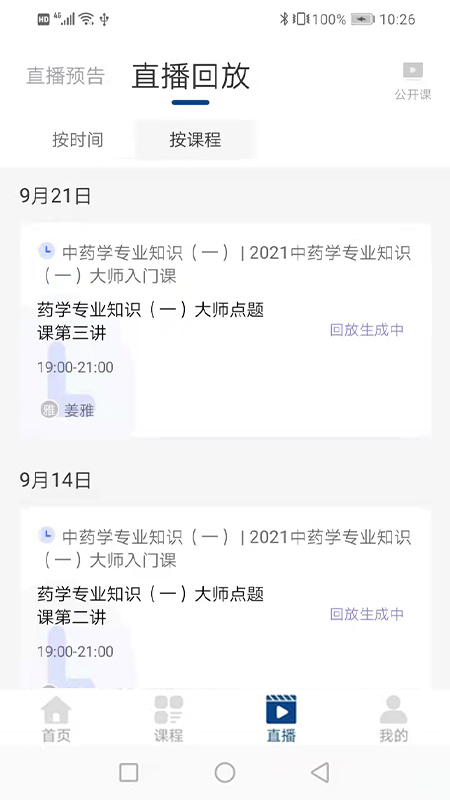Tap 回放生成中 for 第三讲 lesson
The width and height of the screenshot is (450, 800).
pos(367,330)
